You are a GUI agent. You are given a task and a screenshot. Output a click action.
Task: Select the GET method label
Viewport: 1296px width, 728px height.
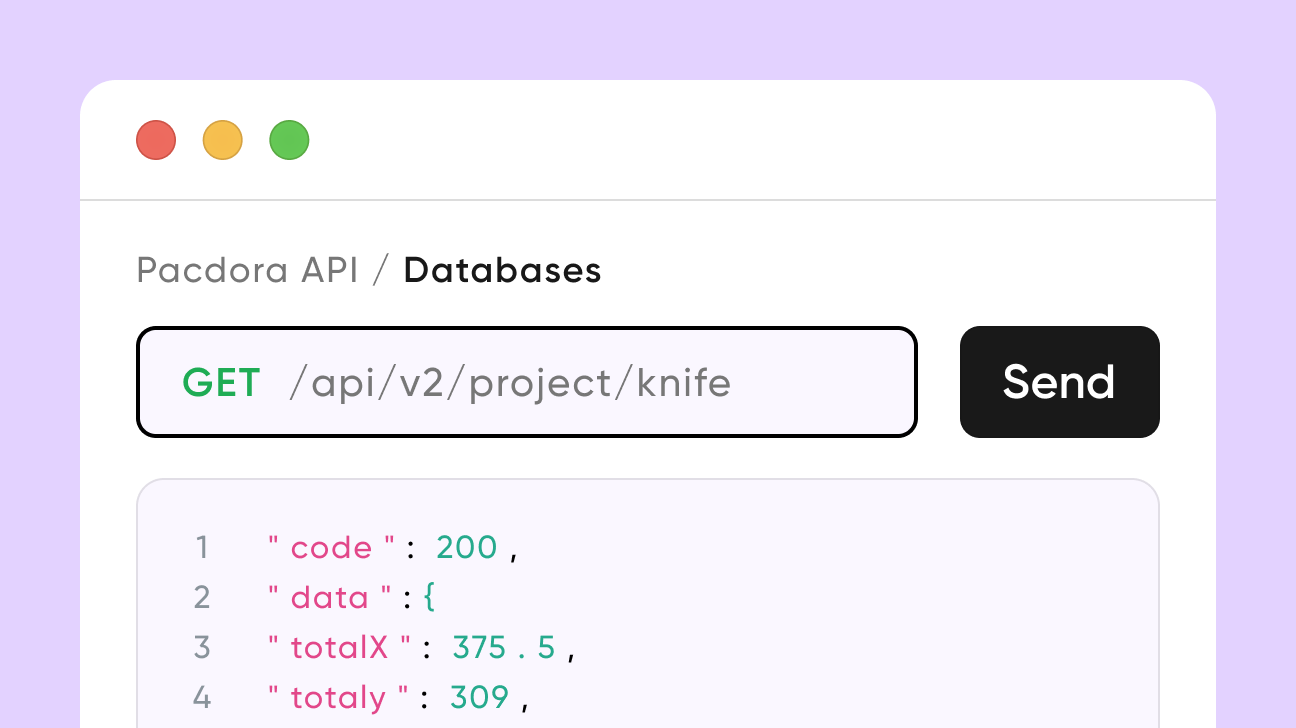(221, 381)
